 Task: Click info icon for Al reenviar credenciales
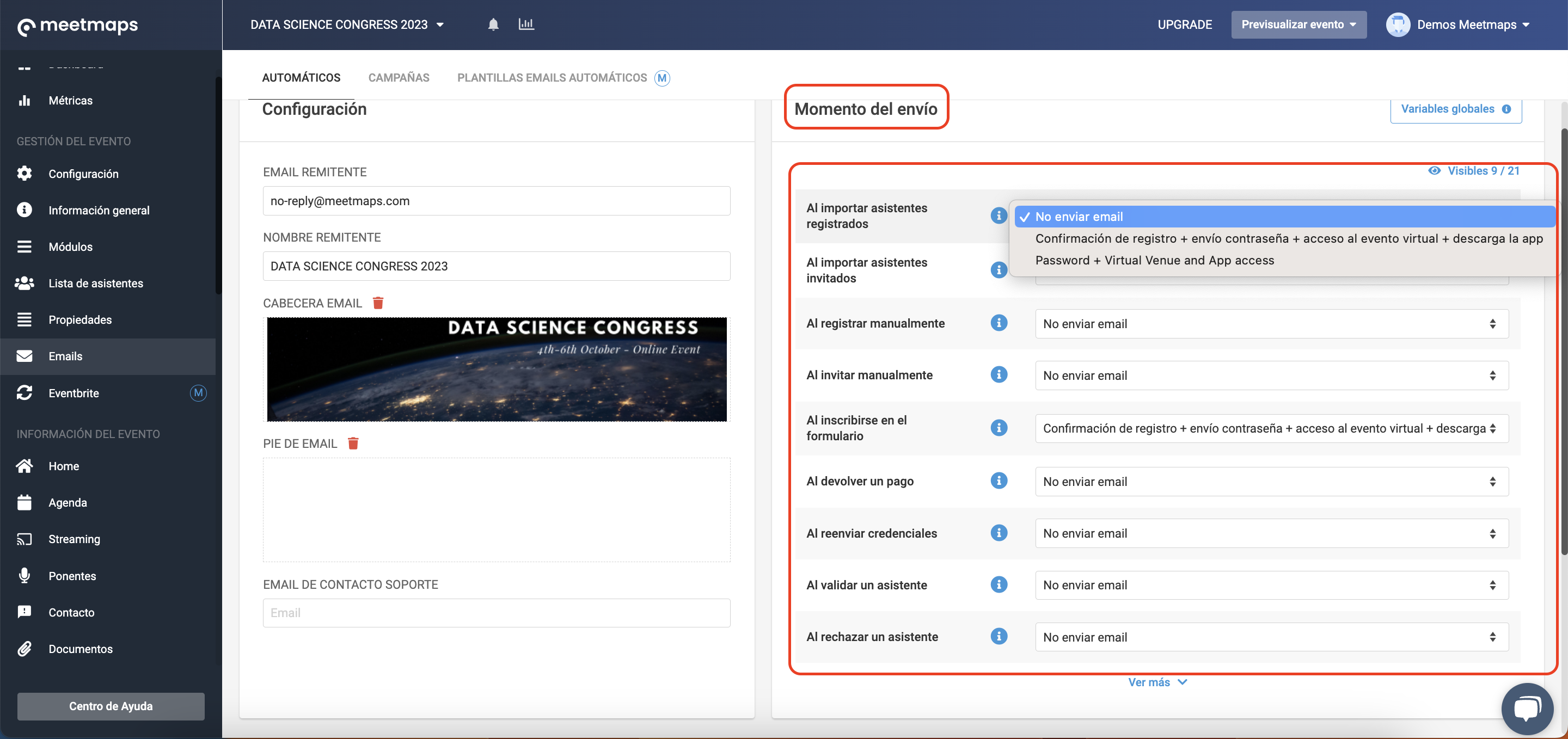999,533
